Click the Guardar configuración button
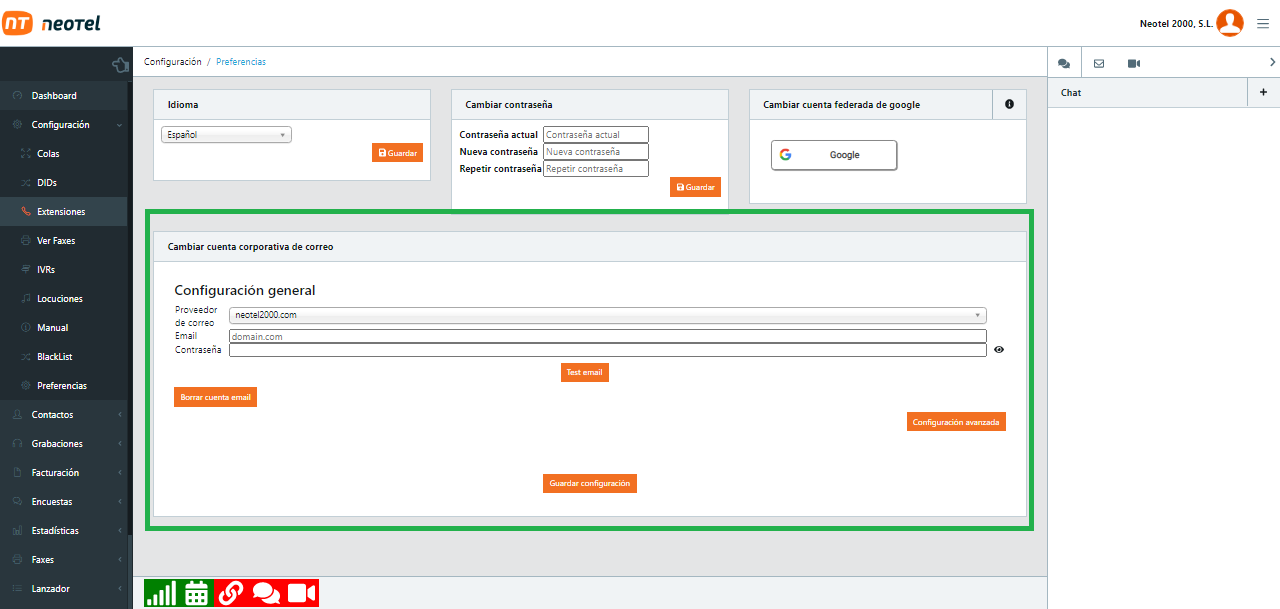Screen dimensions: 1280x609 click(590, 483)
